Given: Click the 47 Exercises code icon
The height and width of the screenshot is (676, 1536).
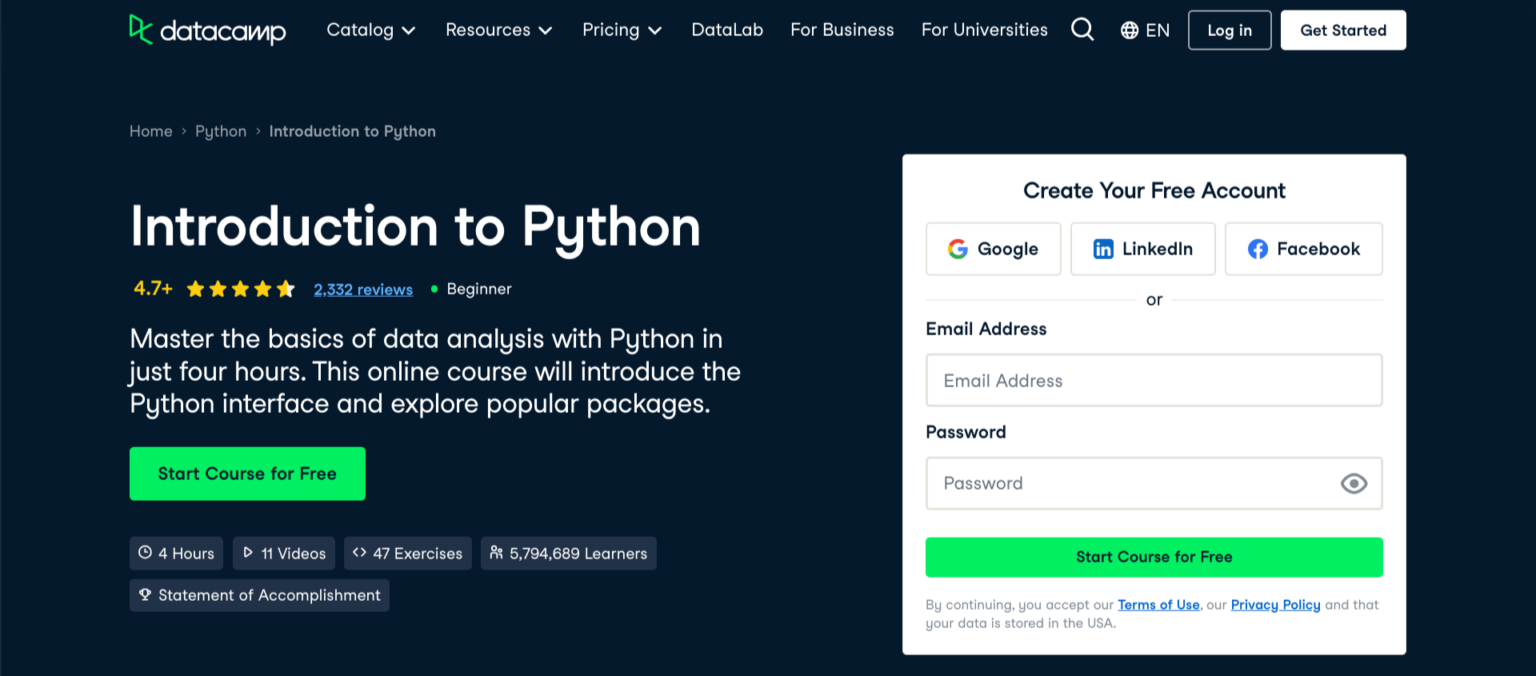Looking at the screenshot, I should (x=360, y=553).
